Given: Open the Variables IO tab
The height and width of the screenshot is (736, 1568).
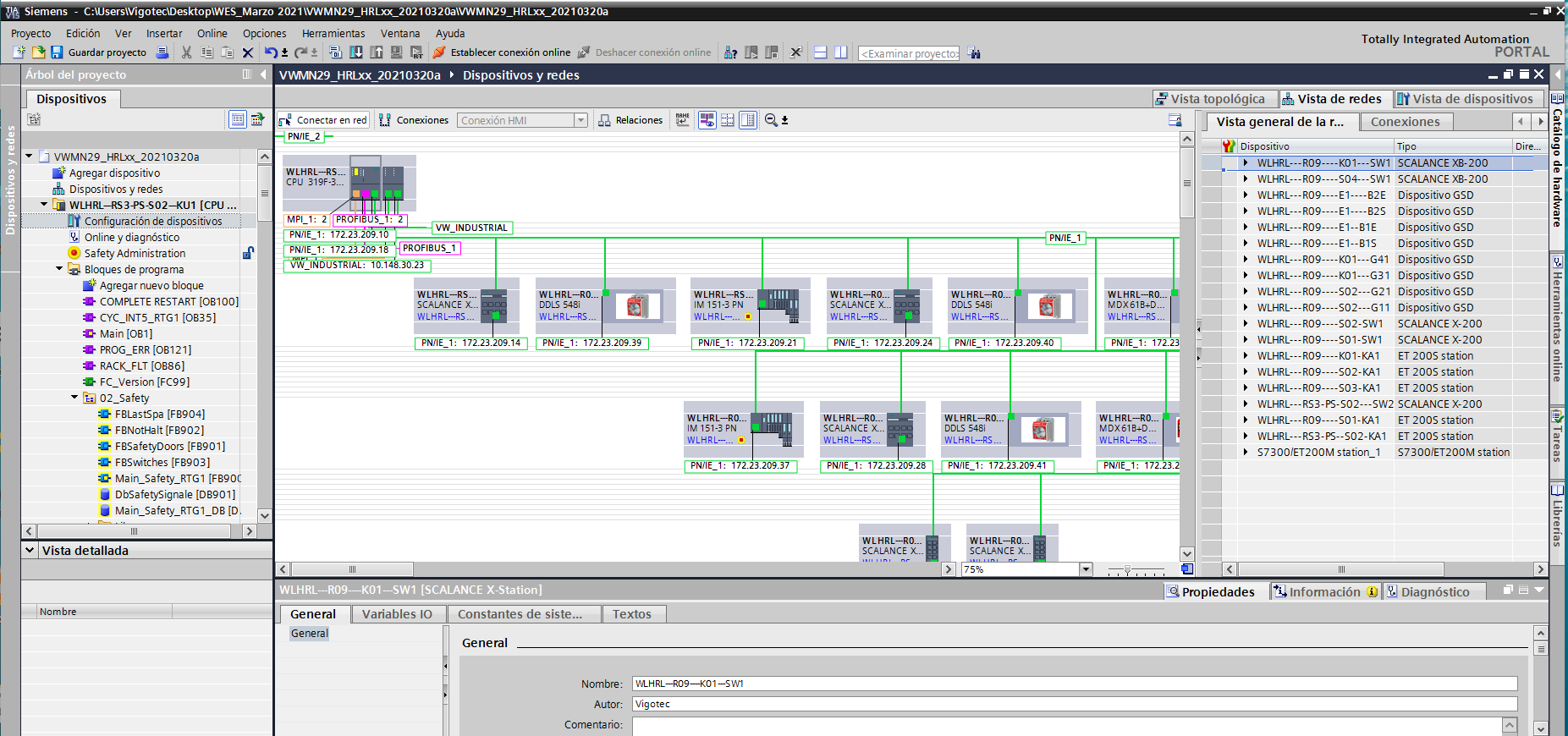Looking at the screenshot, I should click(396, 614).
